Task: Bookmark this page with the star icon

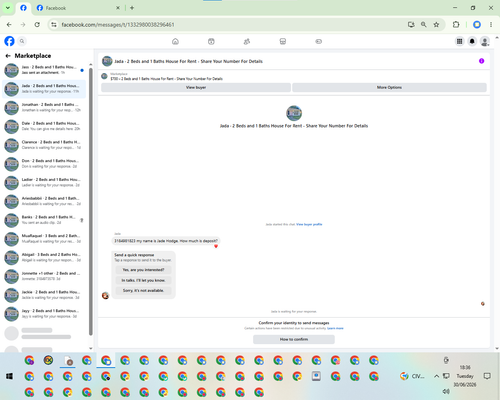Action: [x=436, y=25]
